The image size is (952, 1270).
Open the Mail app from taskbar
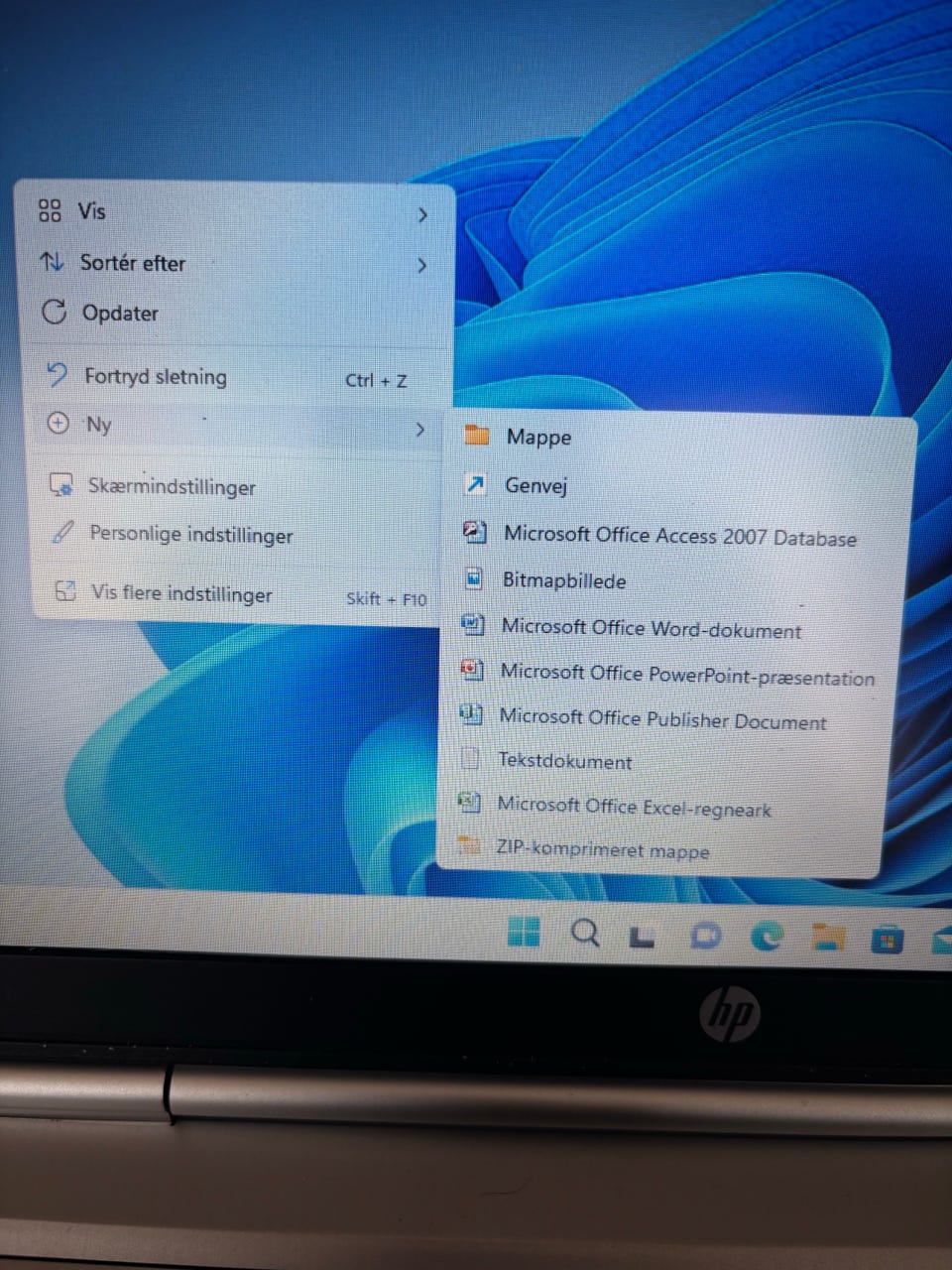[942, 939]
